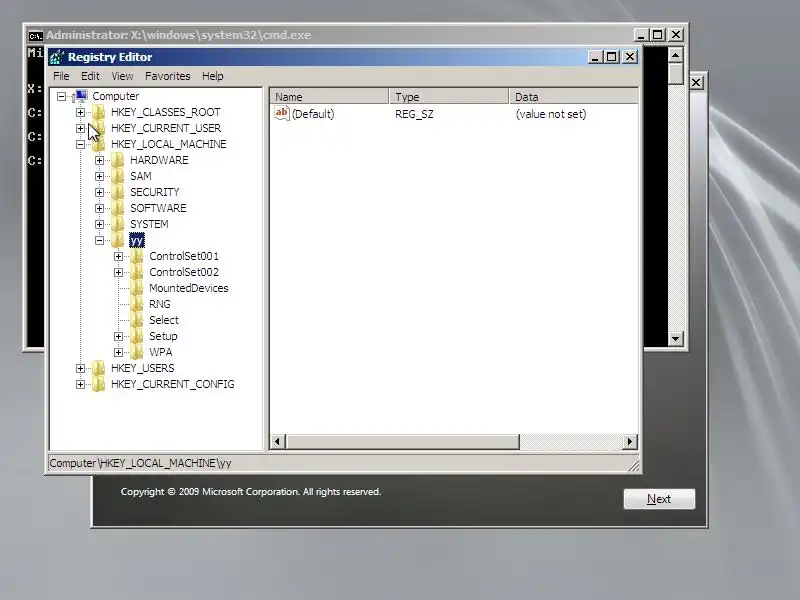Click the Select folder icon
The height and width of the screenshot is (600, 800).
coord(136,320)
